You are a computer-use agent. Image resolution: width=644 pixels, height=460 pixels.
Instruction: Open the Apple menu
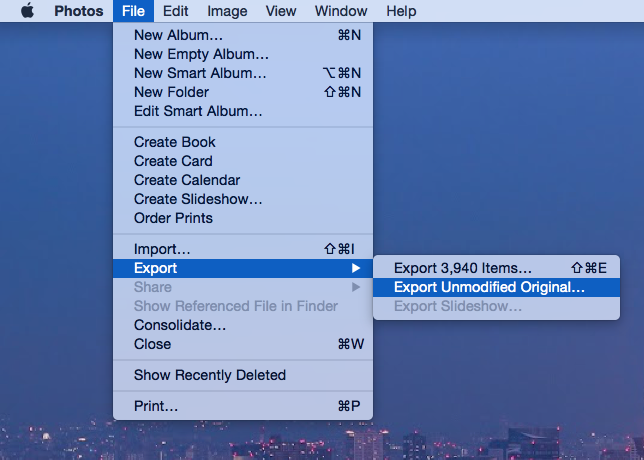tap(28, 11)
